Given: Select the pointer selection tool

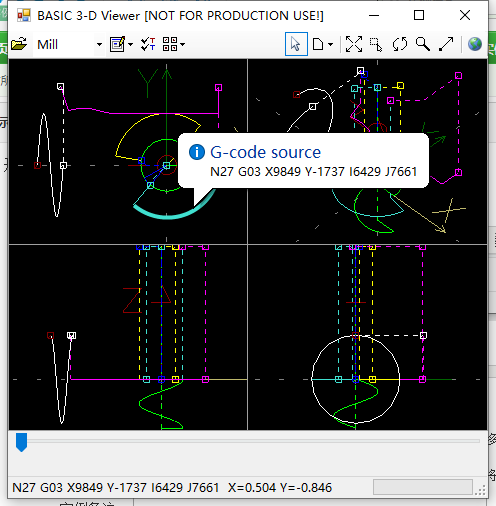Looking at the screenshot, I should (296, 44).
